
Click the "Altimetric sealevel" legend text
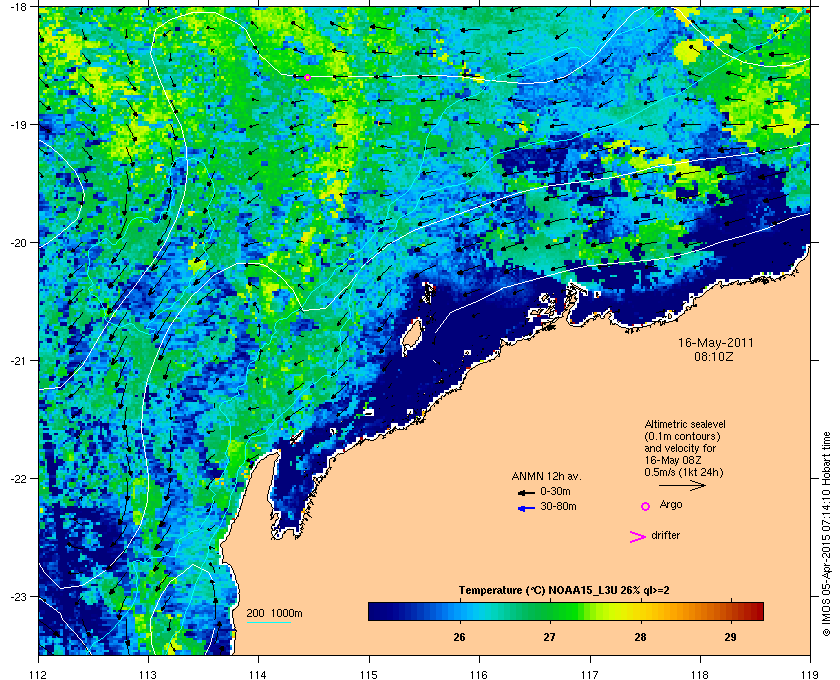pyautogui.click(x=685, y=424)
